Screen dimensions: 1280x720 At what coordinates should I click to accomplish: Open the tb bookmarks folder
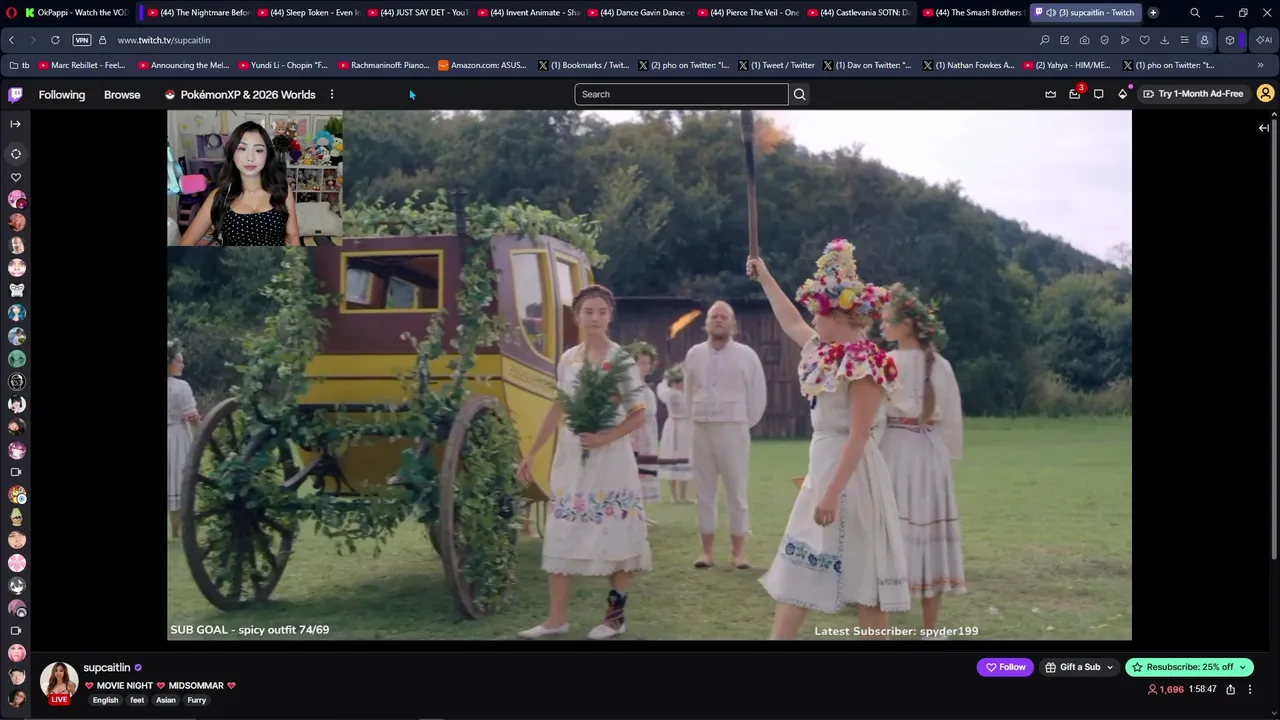coord(19,65)
